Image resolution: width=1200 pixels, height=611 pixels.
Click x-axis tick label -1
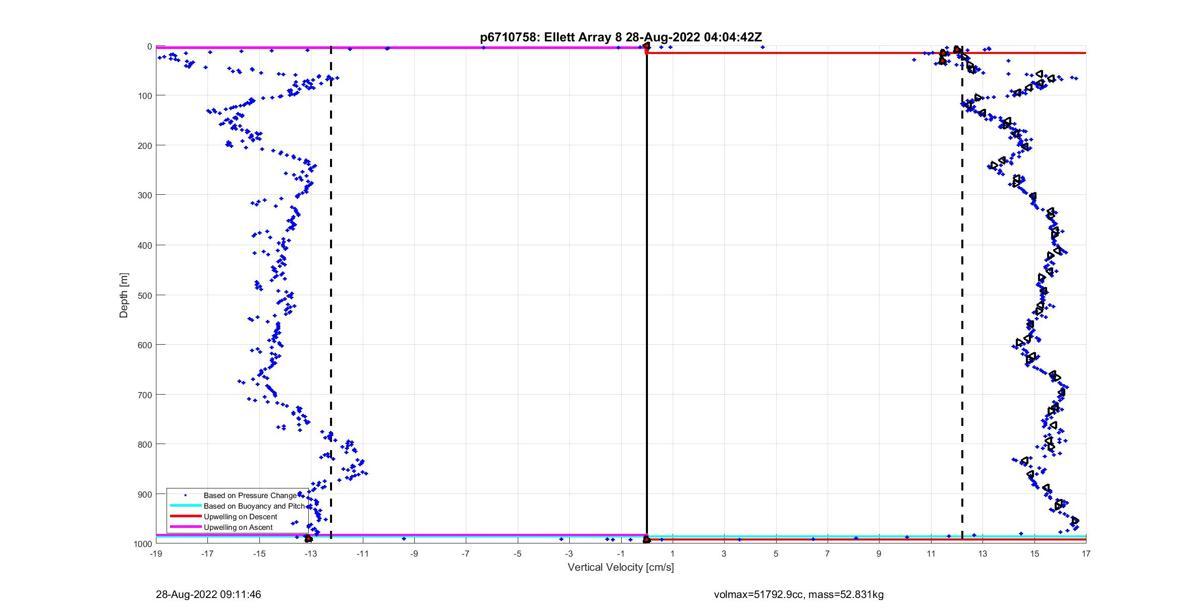pos(621,553)
